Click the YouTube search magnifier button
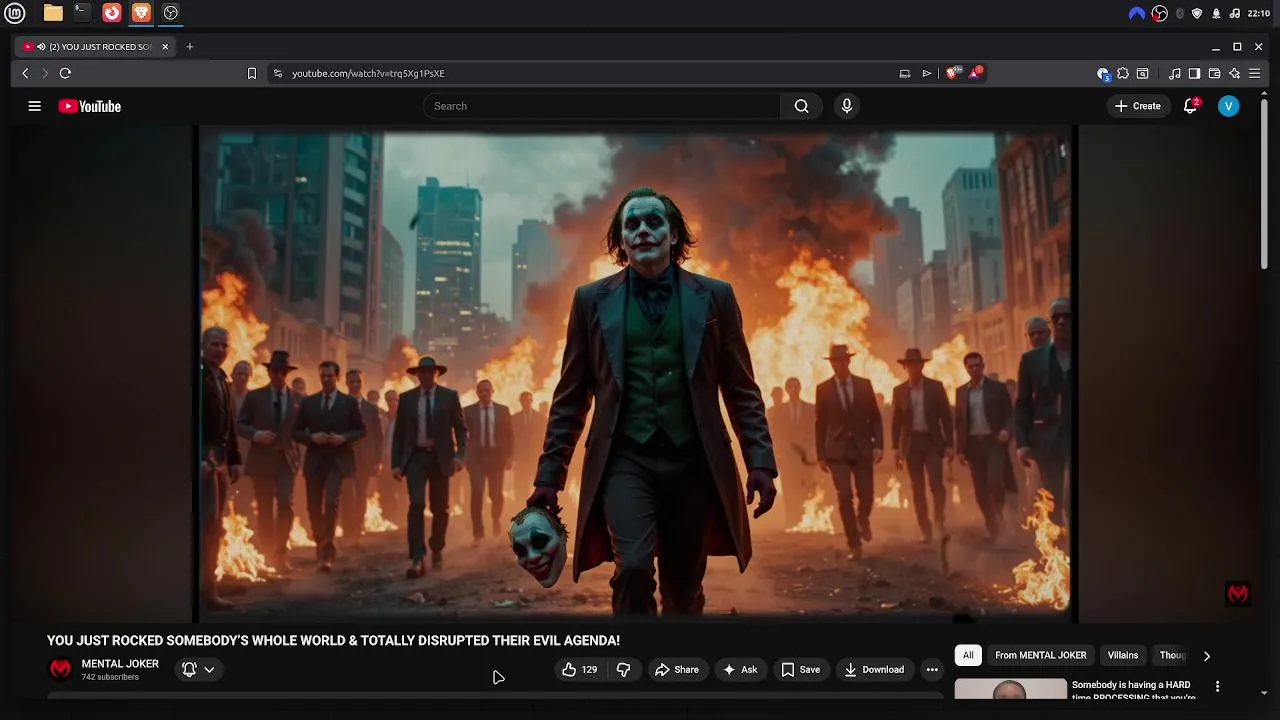 coord(801,106)
